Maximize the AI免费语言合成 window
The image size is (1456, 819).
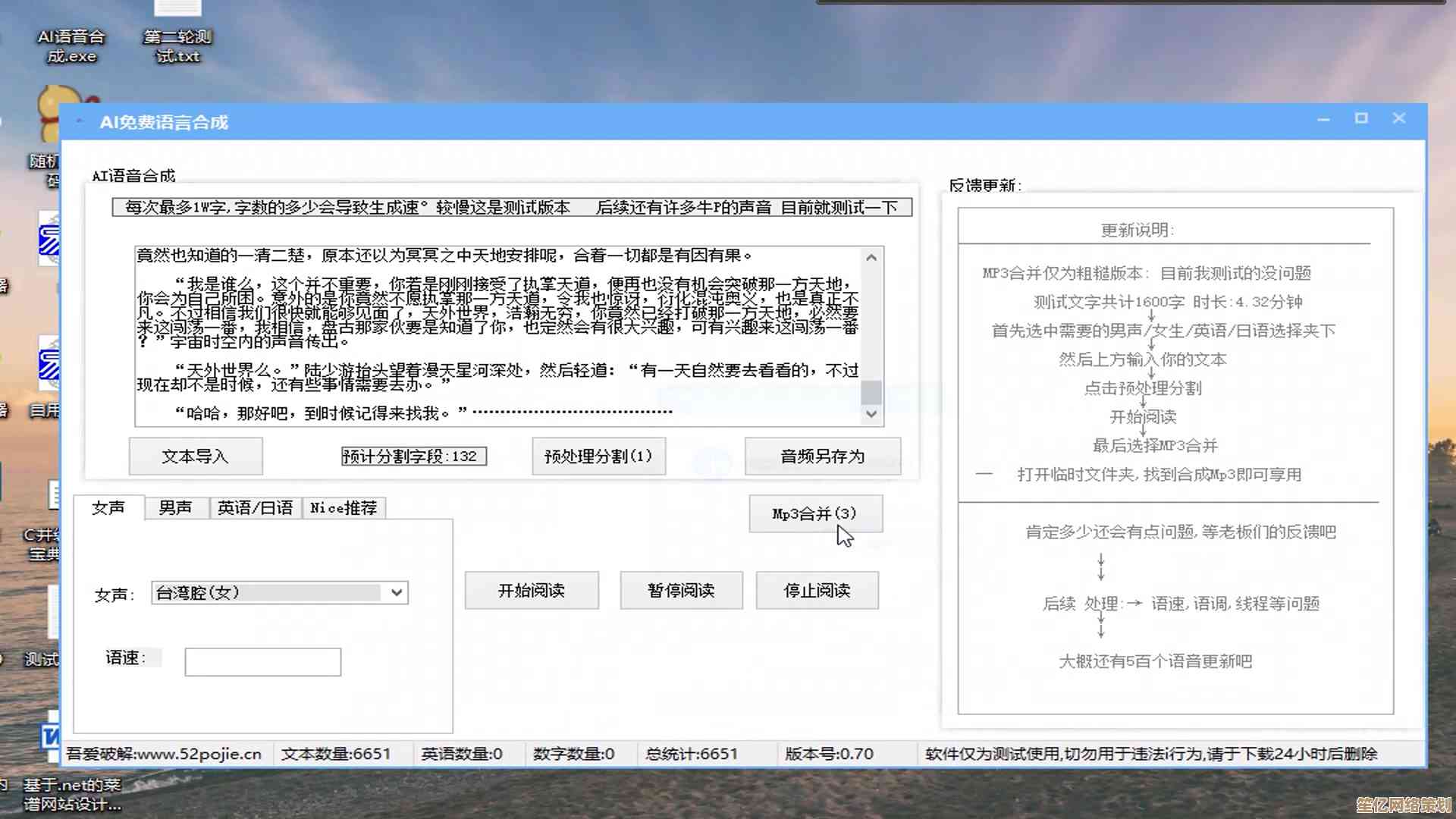(1361, 118)
